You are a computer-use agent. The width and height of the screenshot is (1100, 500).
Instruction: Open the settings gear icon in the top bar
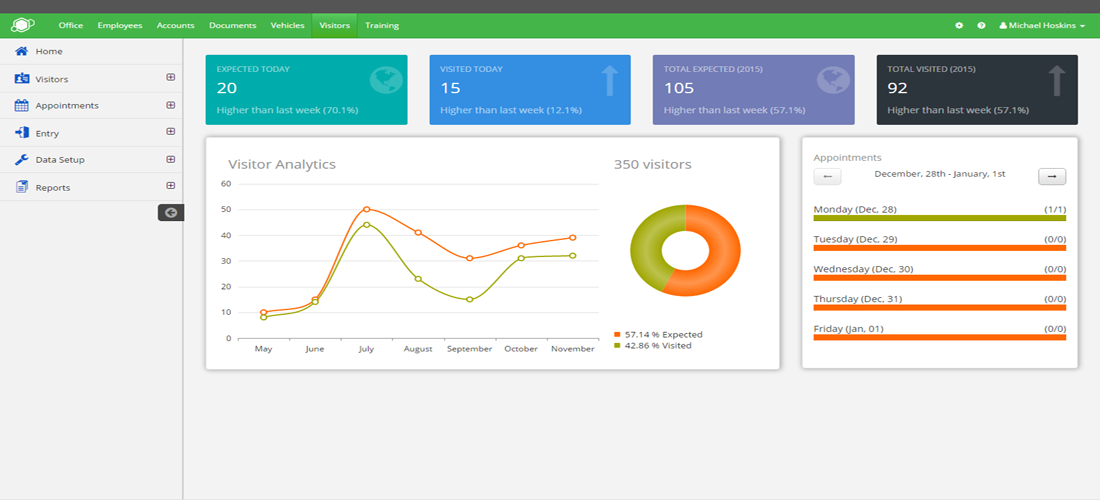click(x=959, y=25)
